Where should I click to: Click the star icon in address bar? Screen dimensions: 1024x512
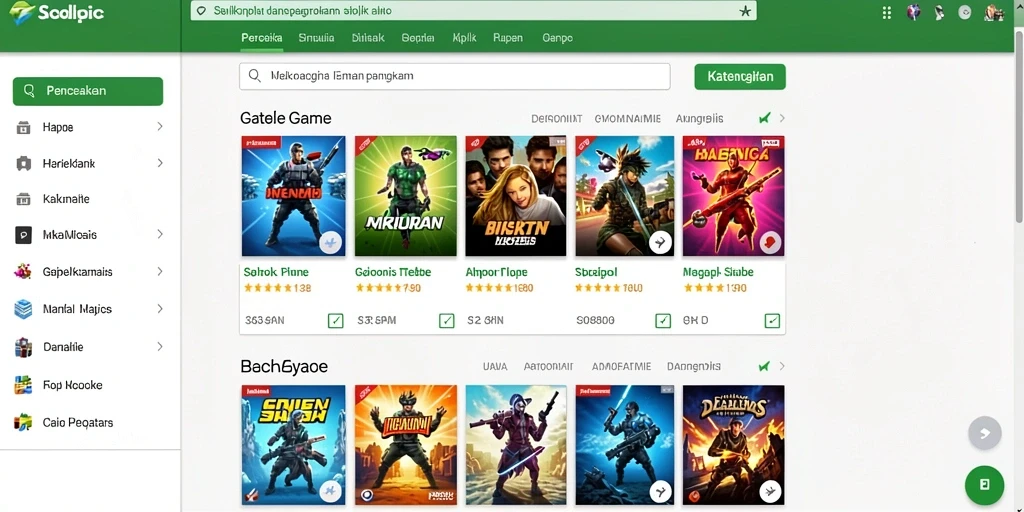[x=744, y=11]
